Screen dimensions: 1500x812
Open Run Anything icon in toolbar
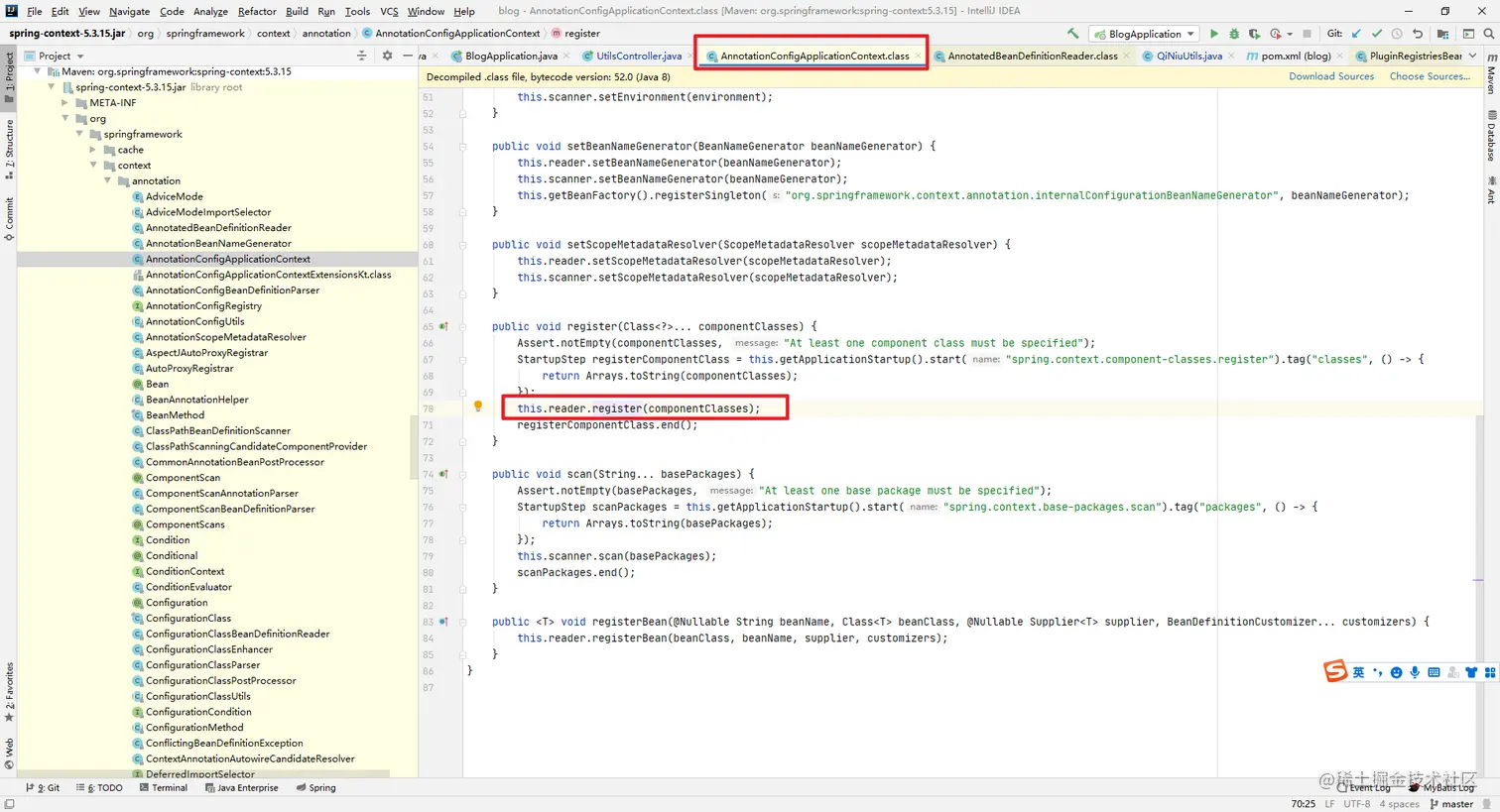pos(1468,34)
